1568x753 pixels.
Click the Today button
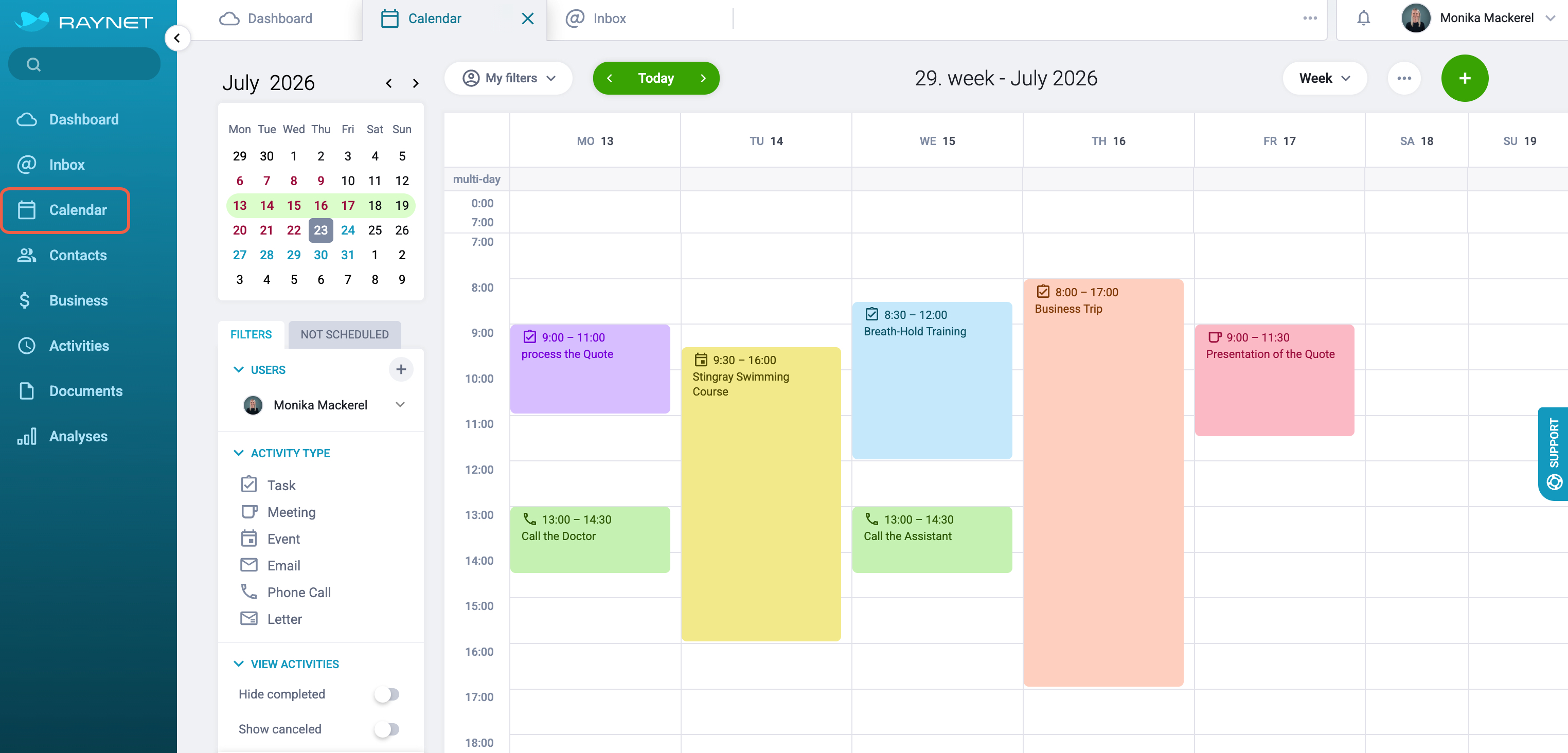655,78
